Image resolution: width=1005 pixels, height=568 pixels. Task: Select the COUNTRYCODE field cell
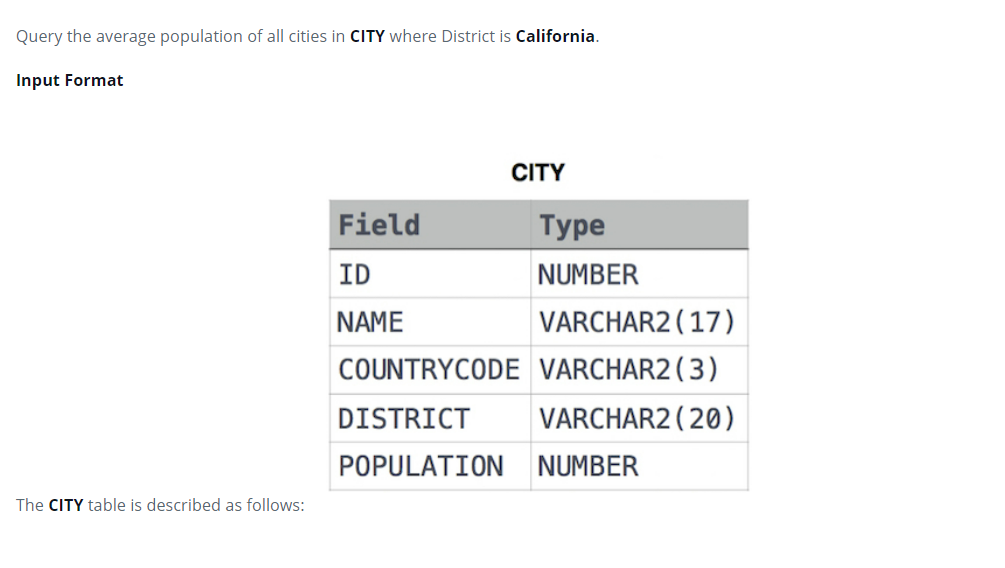coord(430,370)
